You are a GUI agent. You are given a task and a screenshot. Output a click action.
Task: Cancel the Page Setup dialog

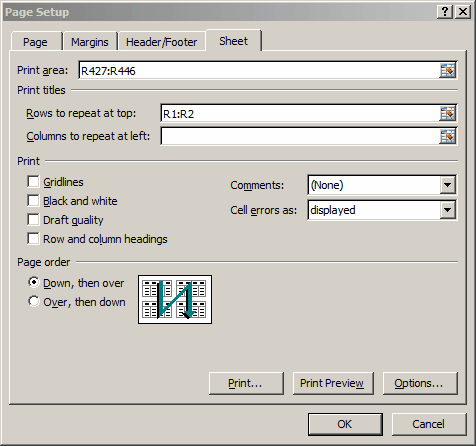(x=429, y=424)
